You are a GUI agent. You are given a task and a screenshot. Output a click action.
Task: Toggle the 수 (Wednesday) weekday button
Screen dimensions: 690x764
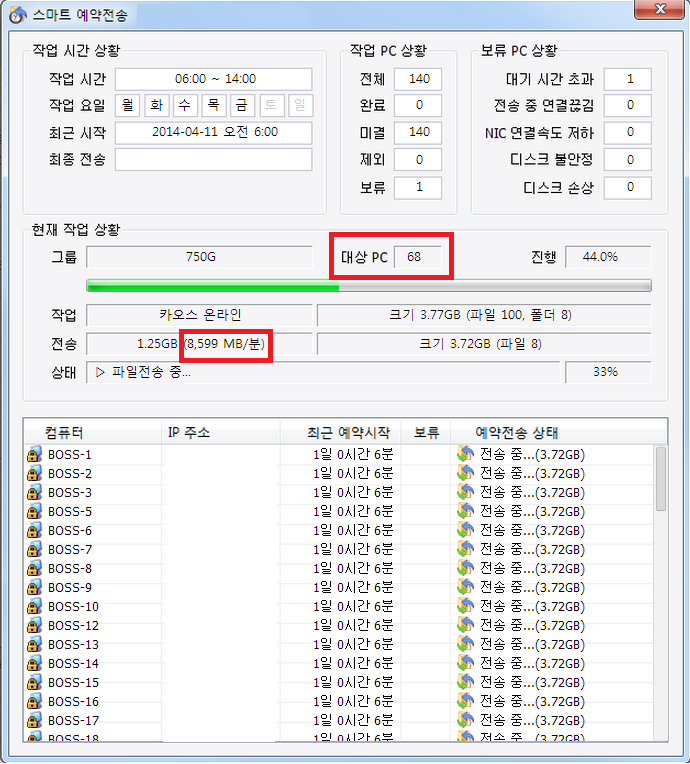(185, 105)
